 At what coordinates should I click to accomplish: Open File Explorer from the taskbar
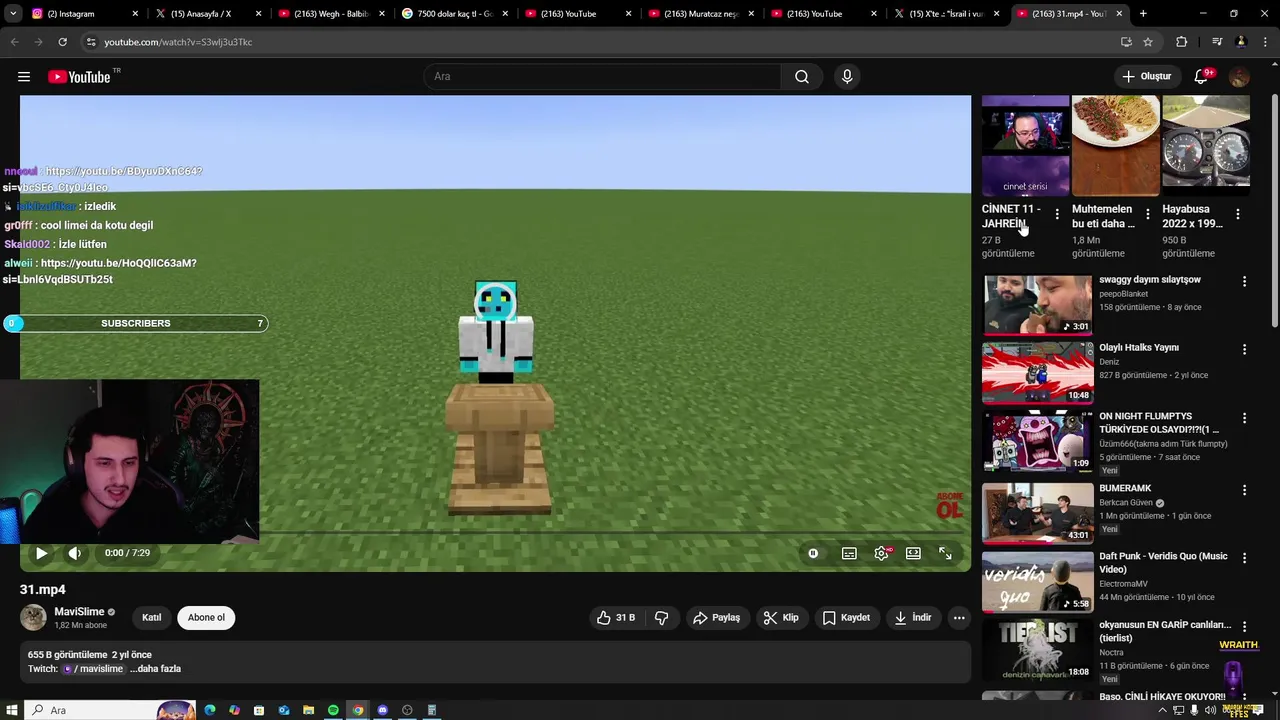tap(308, 710)
